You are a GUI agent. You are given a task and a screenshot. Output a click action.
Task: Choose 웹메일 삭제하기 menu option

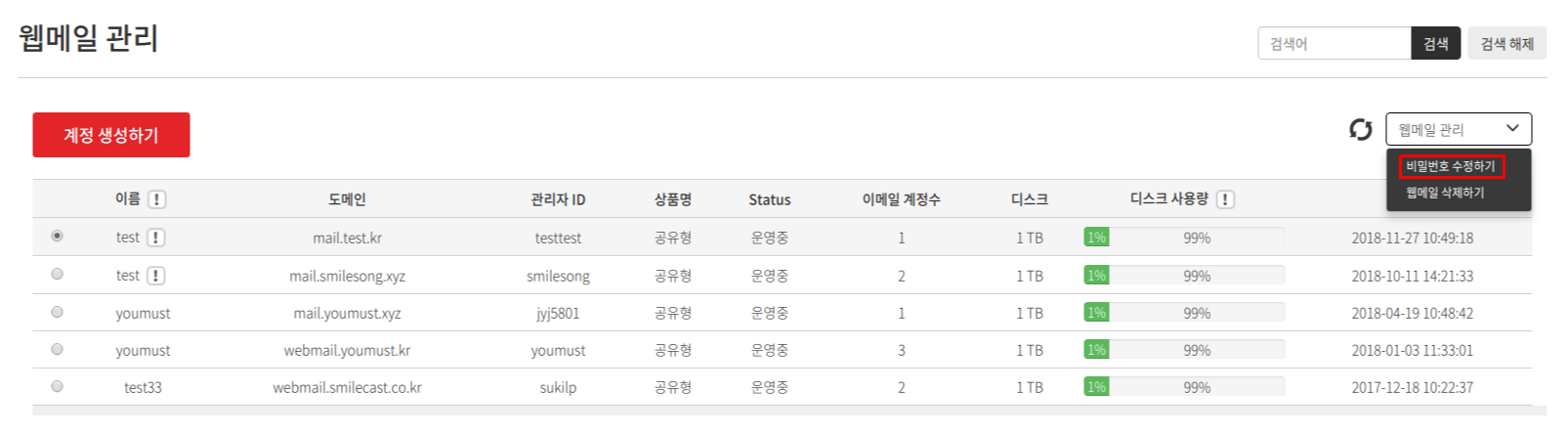point(1445,193)
